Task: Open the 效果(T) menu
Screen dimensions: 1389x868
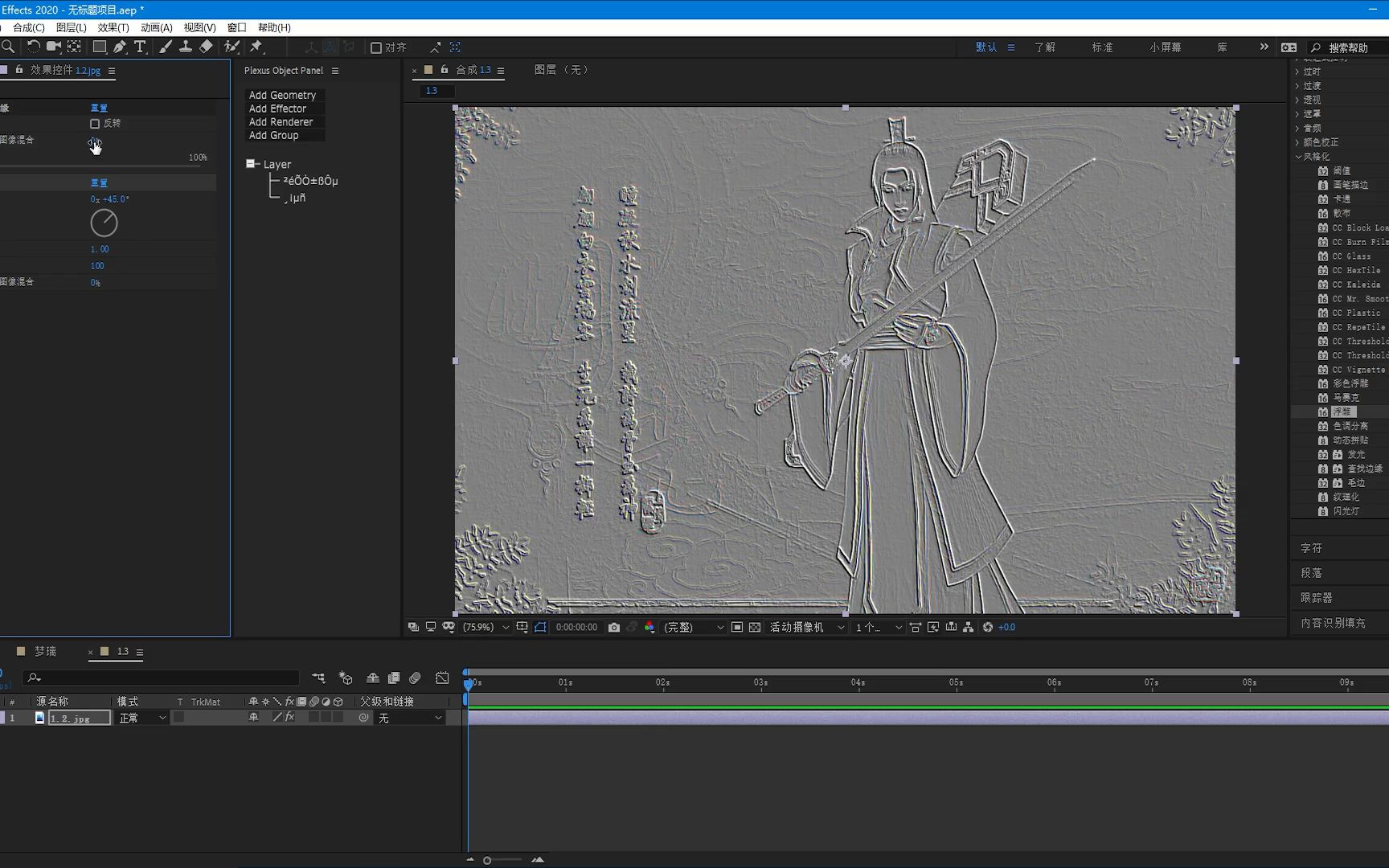Action: click(x=113, y=27)
